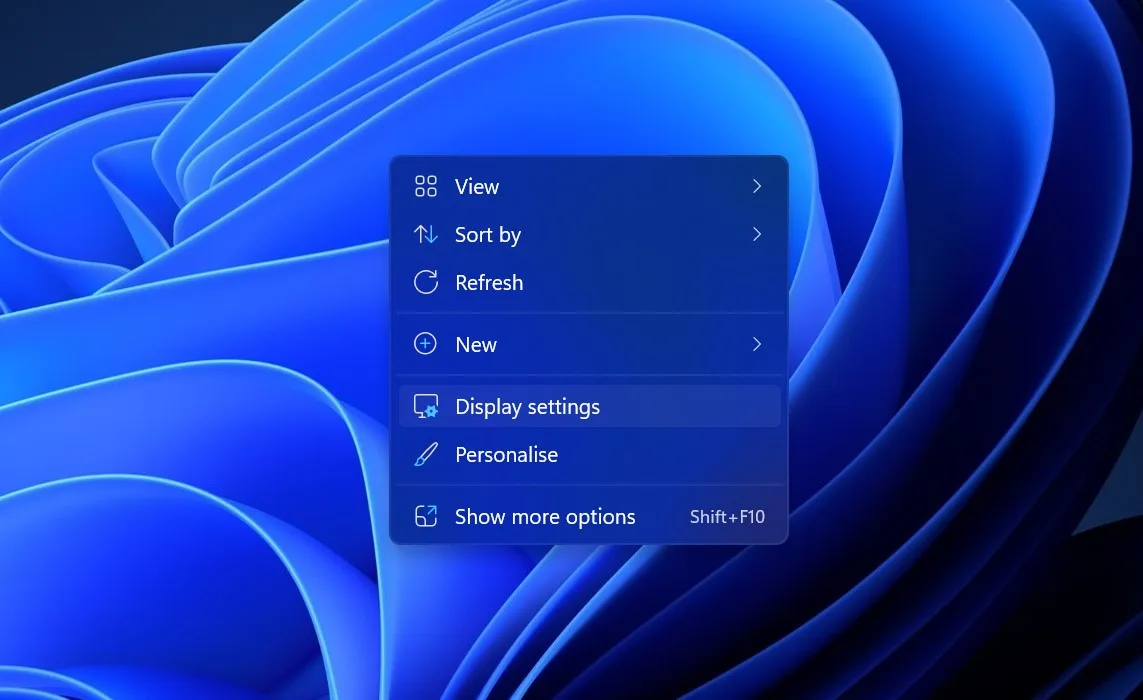Choose Display settings from the menu
This screenshot has height=700, width=1143.
(589, 406)
